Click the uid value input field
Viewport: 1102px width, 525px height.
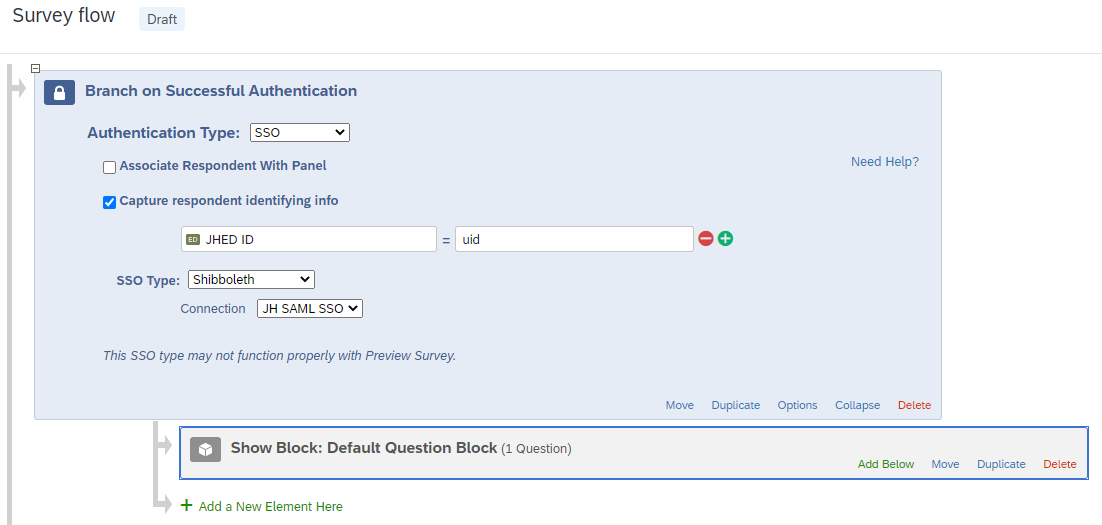(x=574, y=239)
